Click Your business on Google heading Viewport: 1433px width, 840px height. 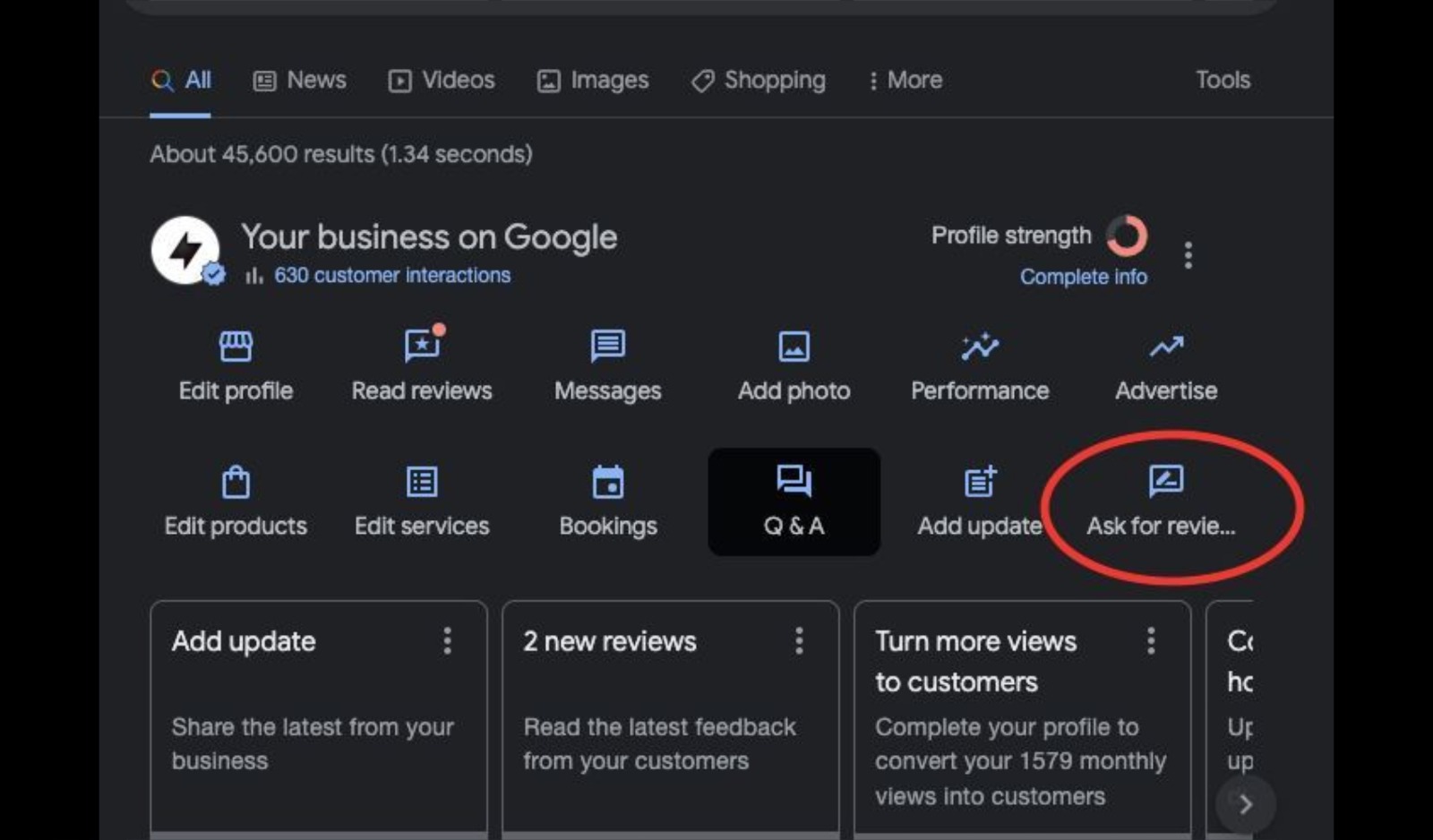pos(429,237)
